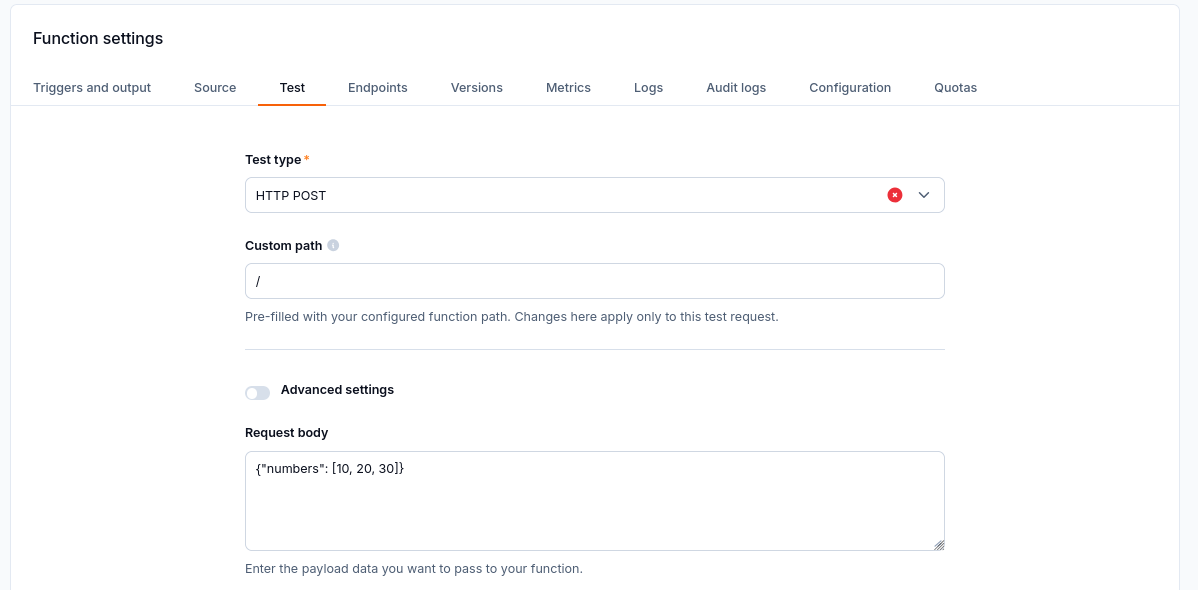Image resolution: width=1198 pixels, height=590 pixels.
Task: Click the Request body label
Action: click(x=287, y=433)
